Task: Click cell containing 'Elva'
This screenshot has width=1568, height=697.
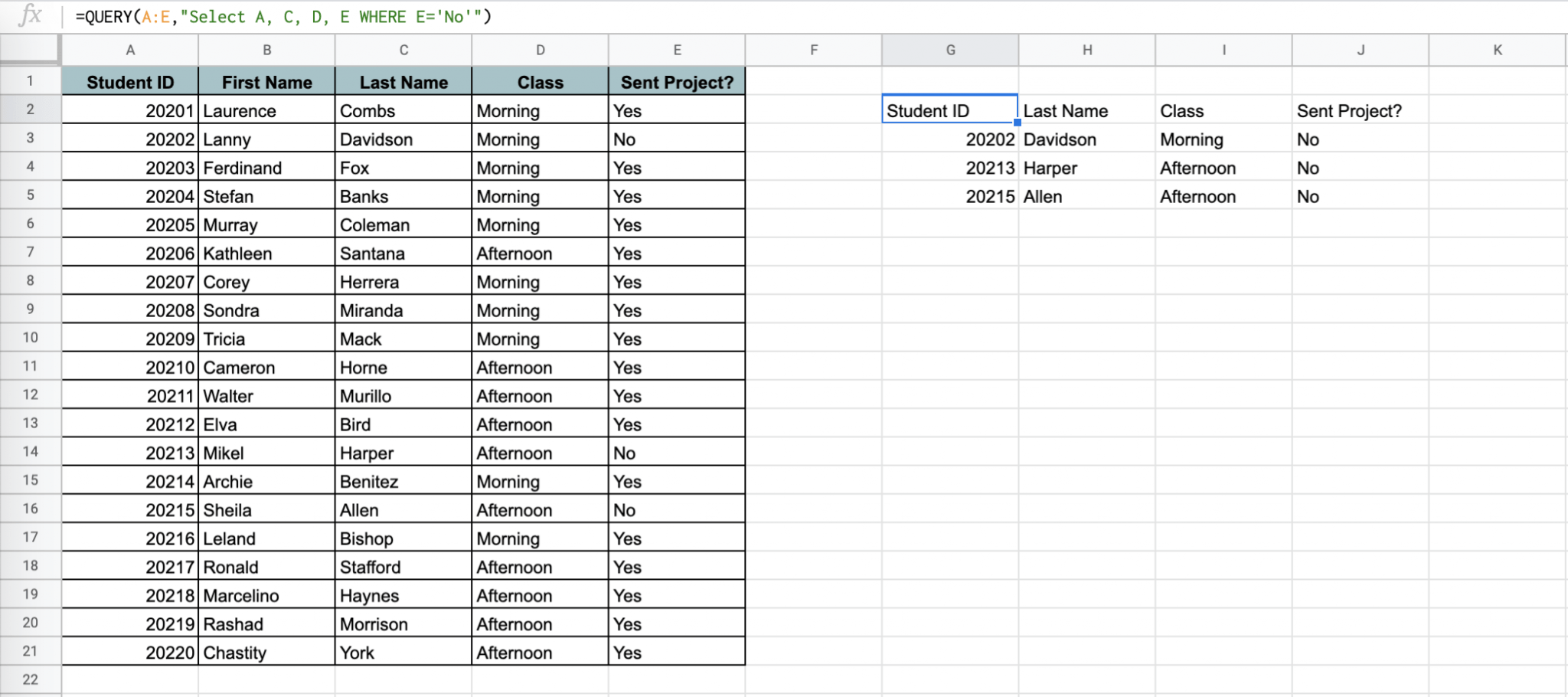Action: tap(266, 424)
